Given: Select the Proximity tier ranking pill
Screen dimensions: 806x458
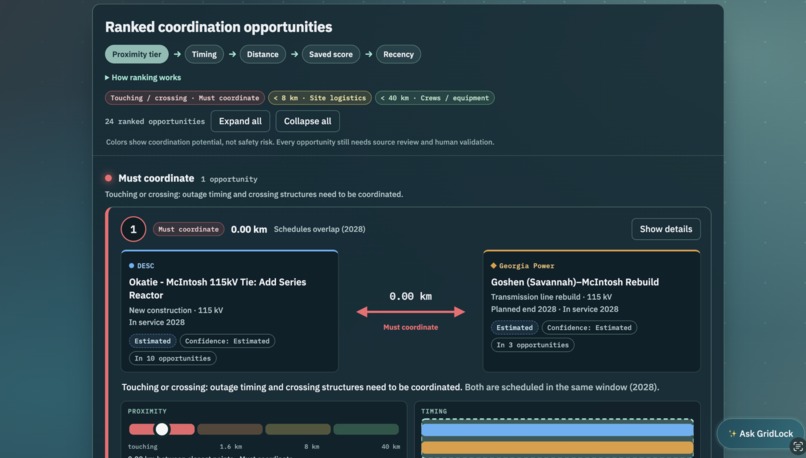Looking at the screenshot, I should coord(137,54).
